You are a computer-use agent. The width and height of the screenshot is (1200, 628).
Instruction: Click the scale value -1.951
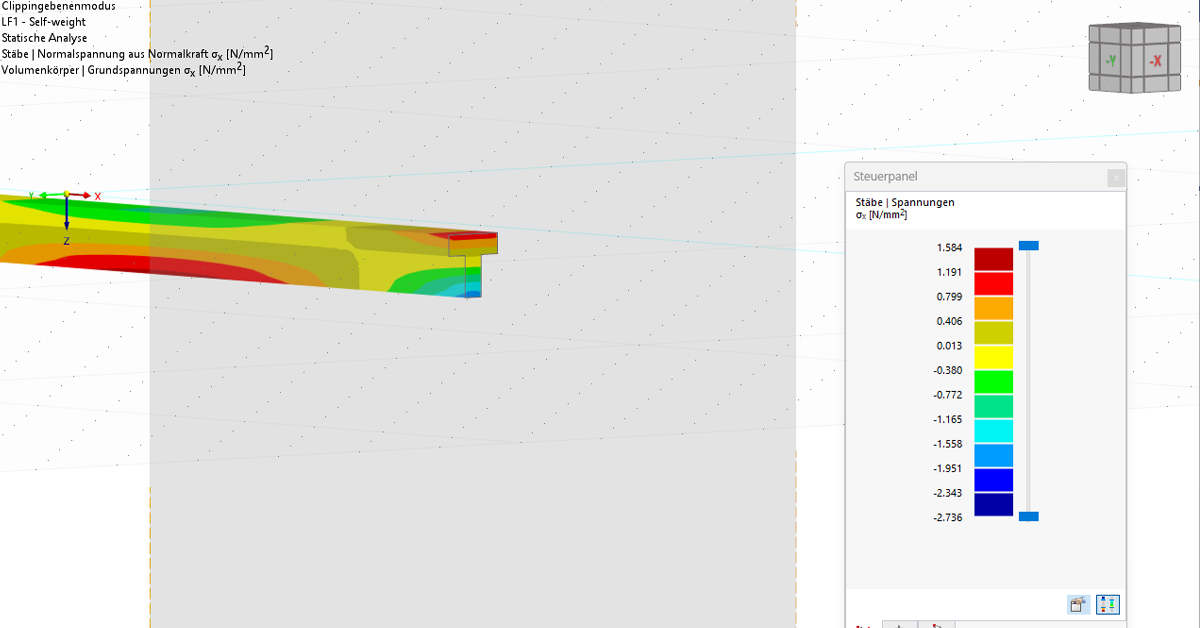pos(947,468)
